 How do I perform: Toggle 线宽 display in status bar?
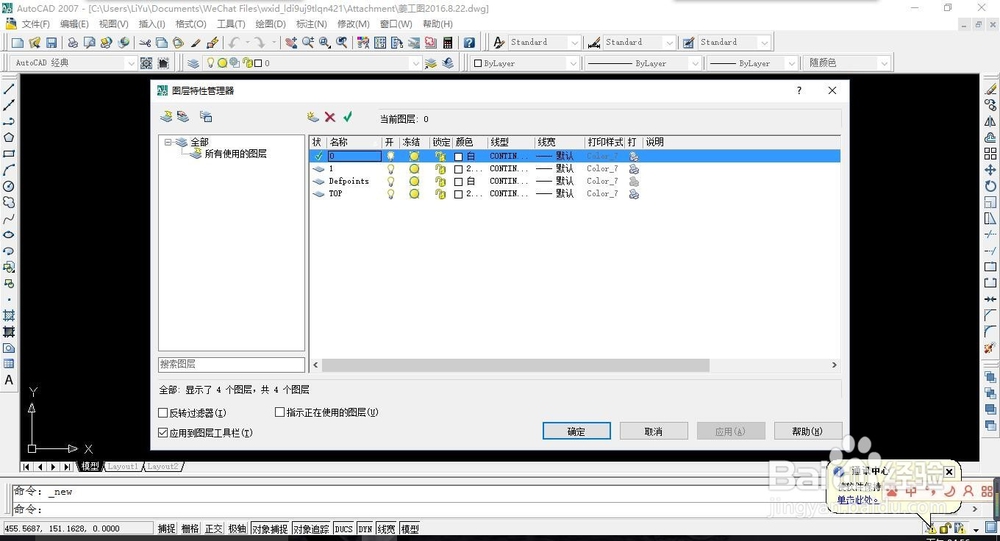(386, 528)
